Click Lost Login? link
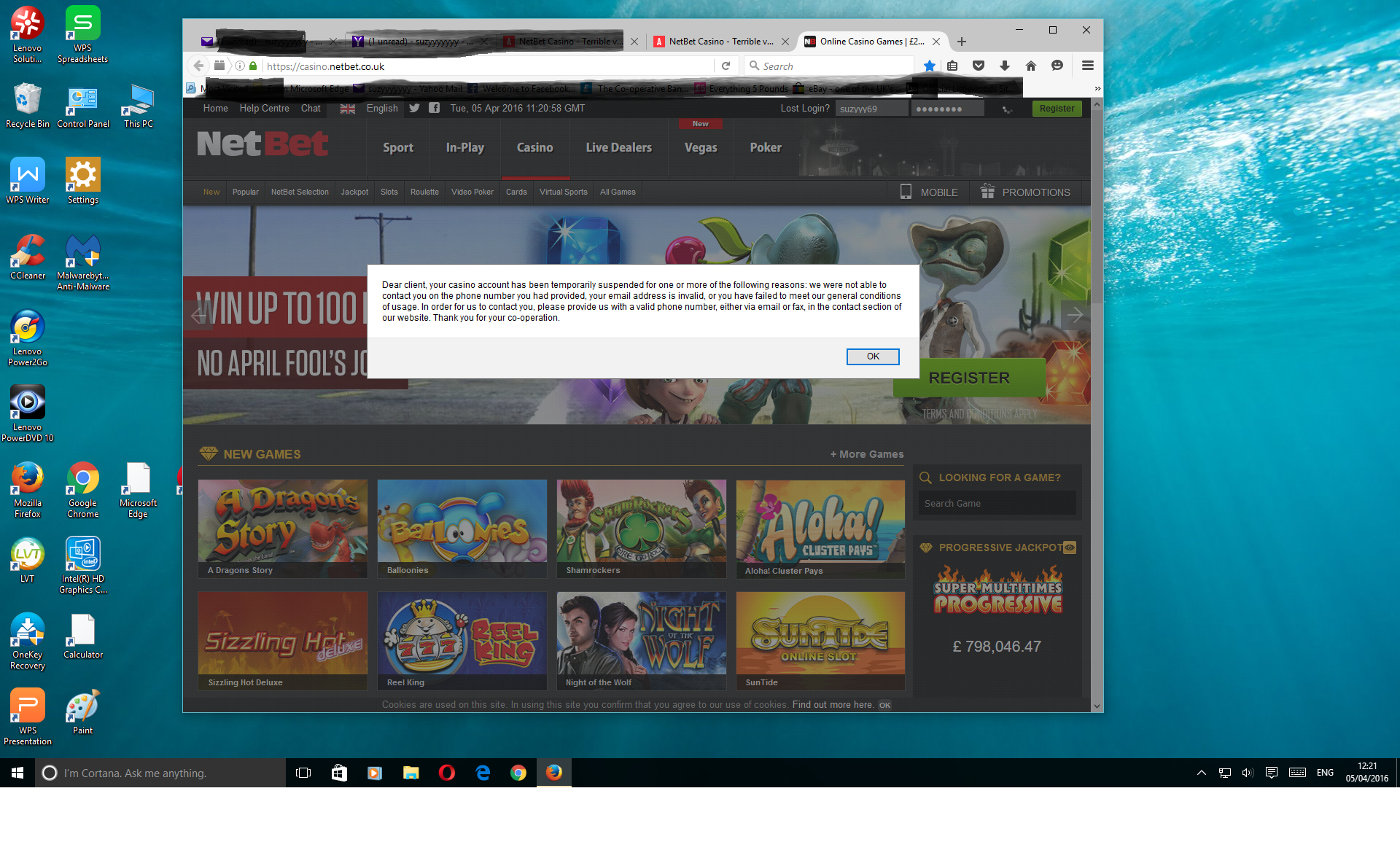 coord(805,108)
